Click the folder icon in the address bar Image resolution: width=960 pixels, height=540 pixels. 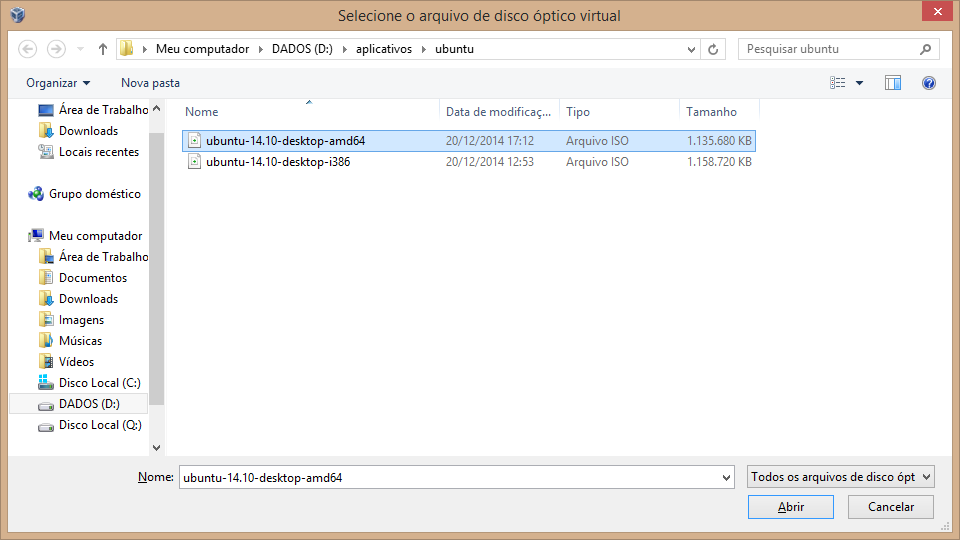[x=127, y=48]
